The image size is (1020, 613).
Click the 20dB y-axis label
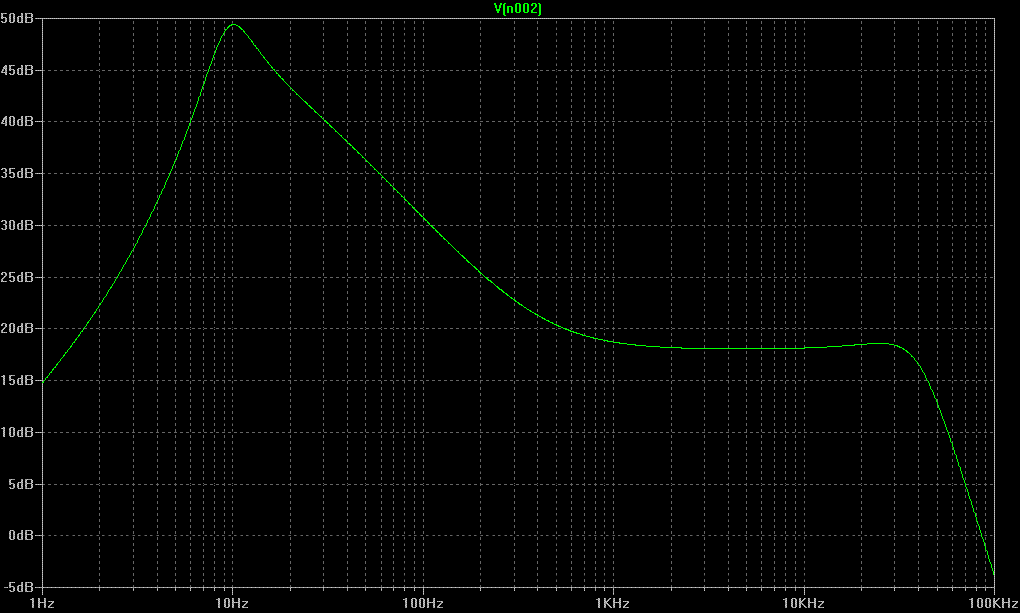click(17, 329)
